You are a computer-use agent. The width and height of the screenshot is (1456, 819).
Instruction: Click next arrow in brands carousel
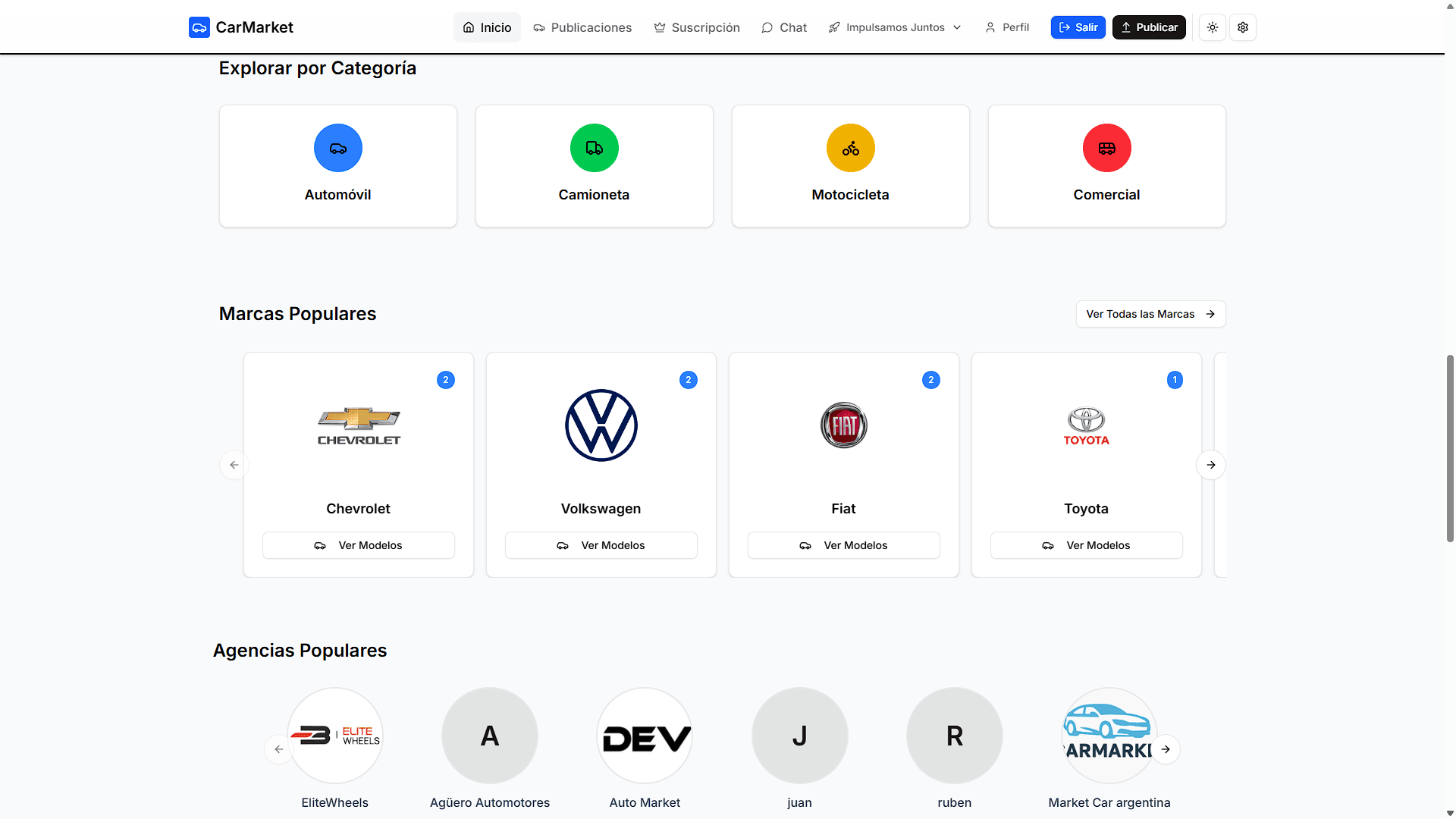click(x=1211, y=465)
